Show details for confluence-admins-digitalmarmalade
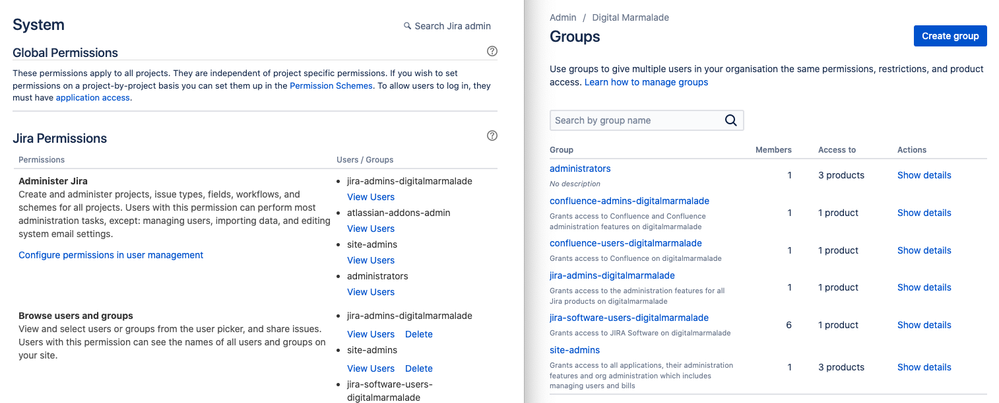Viewport: 999px width, 403px height. [924, 213]
